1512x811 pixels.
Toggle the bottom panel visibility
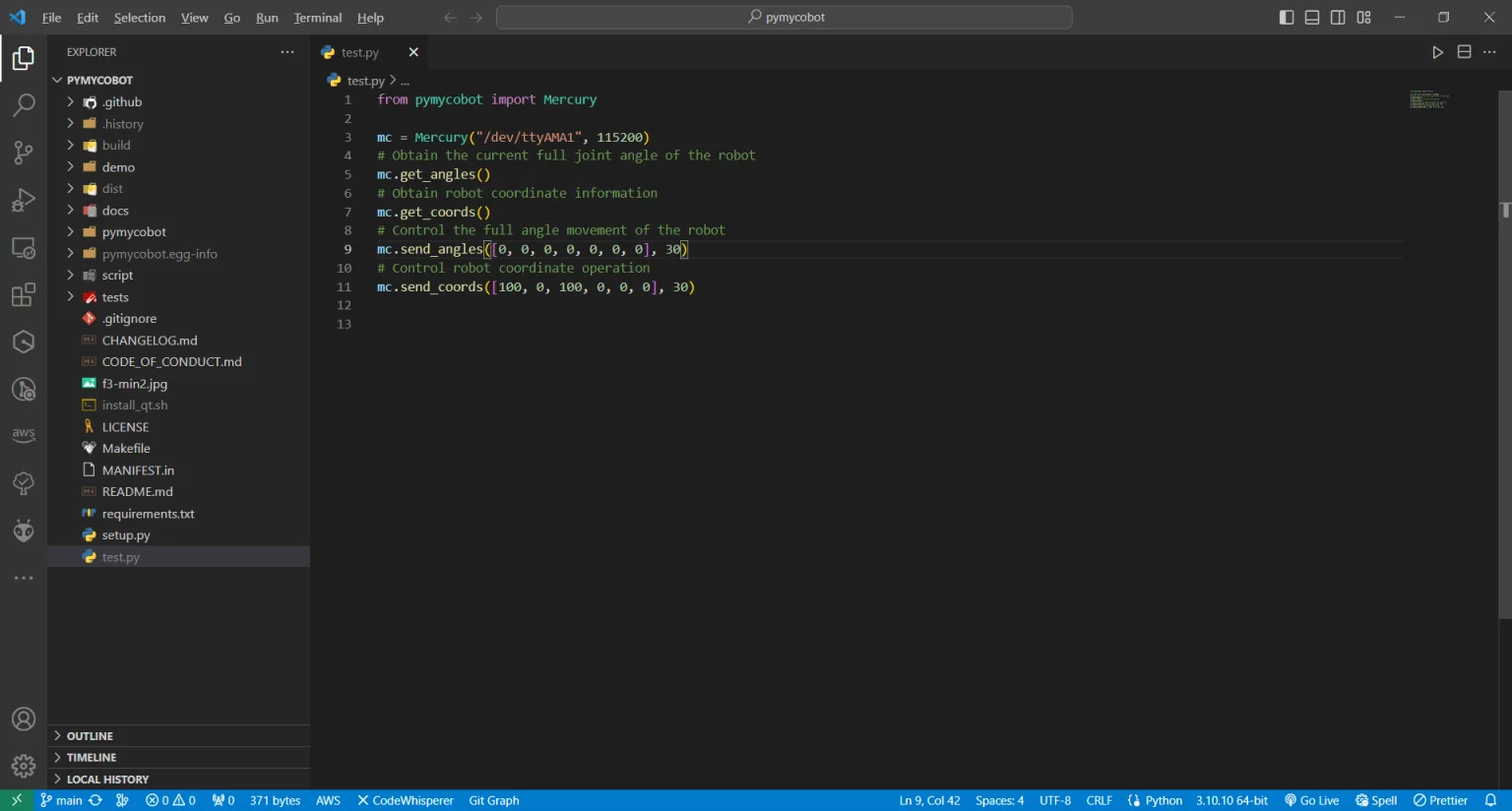click(1312, 18)
